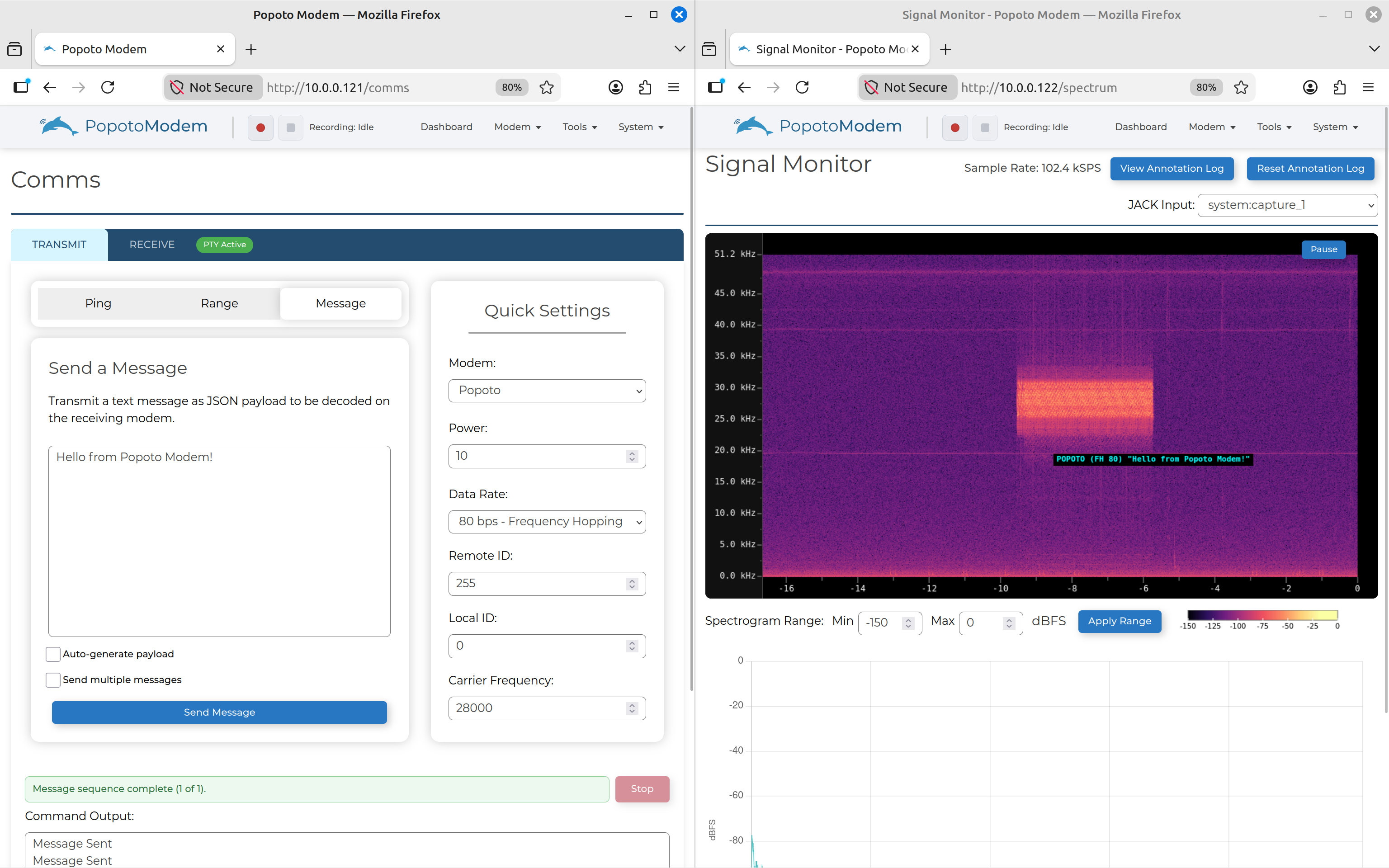Open extensions in Signal Monitor Firefox window

pyautogui.click(x=1340, y=87)
